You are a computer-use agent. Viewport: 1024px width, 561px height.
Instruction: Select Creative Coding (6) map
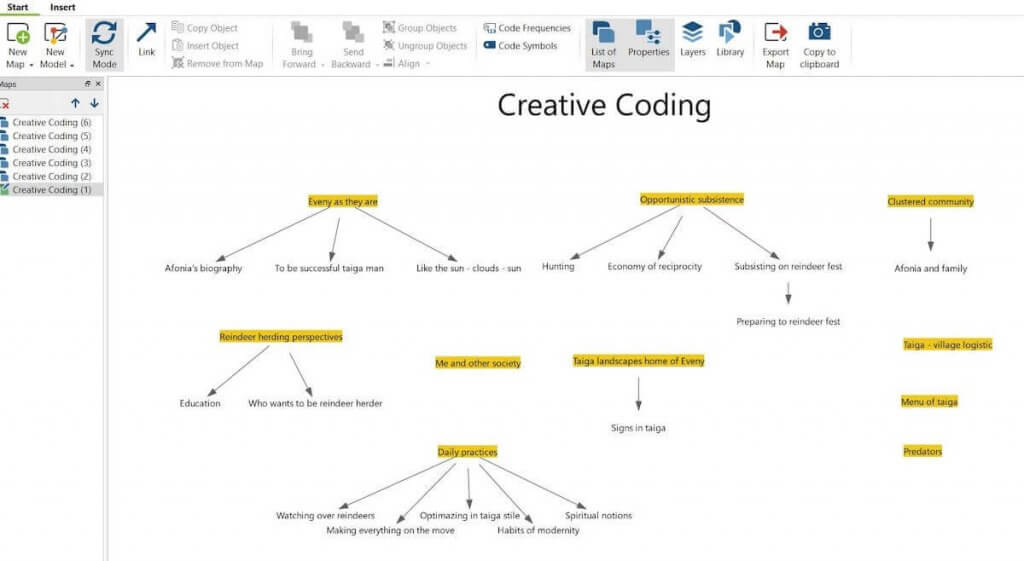click(x=51, y=122)
